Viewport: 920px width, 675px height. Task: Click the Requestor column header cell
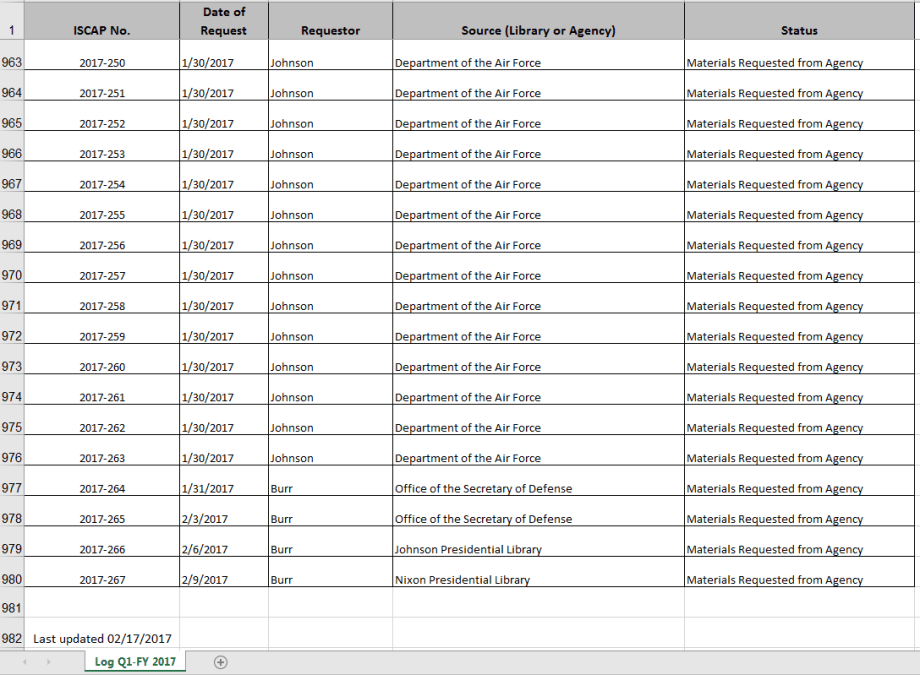tap(330, 30)
